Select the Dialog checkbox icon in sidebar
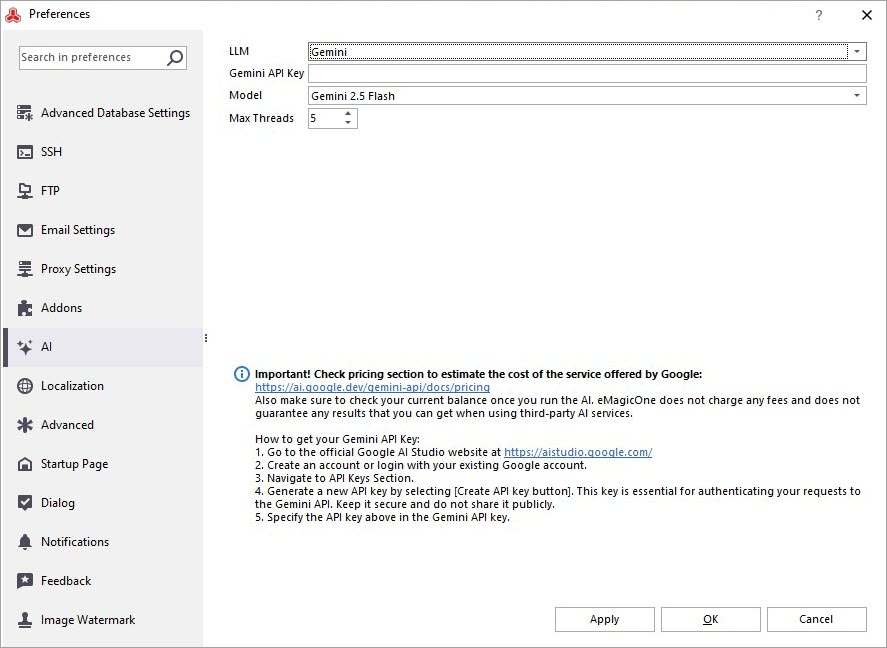Viewport: 887px width, 648px height. 24,503
